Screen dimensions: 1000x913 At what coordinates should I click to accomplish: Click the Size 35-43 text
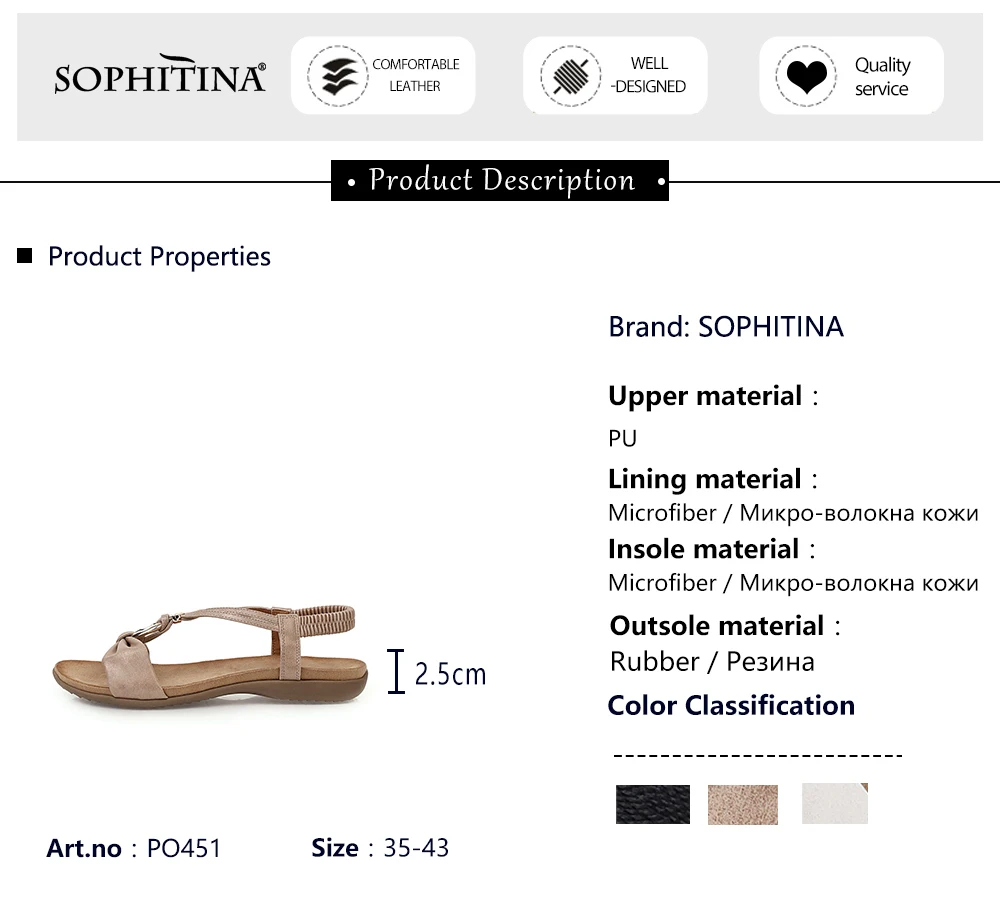pos(380,848)
